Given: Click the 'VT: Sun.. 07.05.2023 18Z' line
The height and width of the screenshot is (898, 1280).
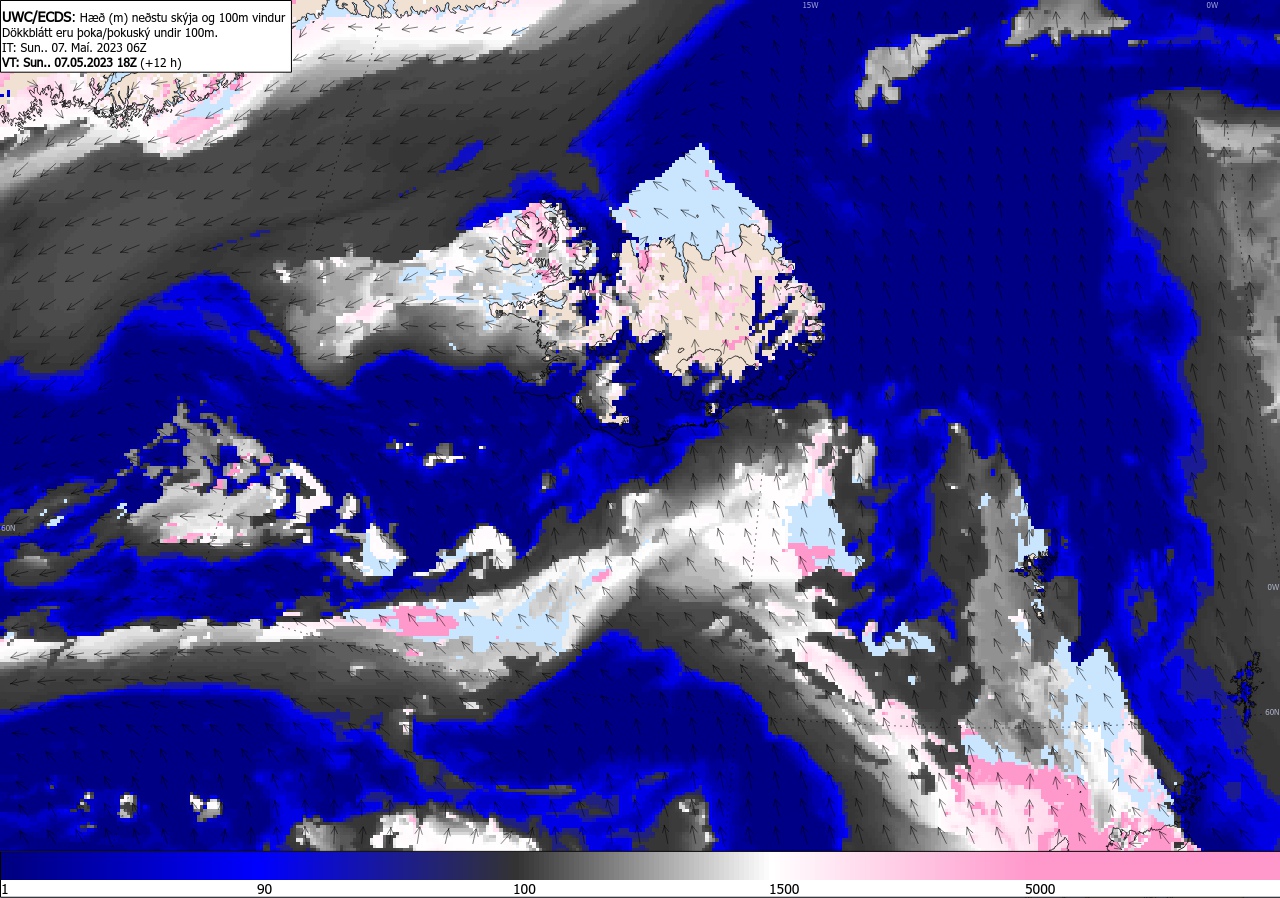Looking at the screenshot, I should tap(92, 62).
